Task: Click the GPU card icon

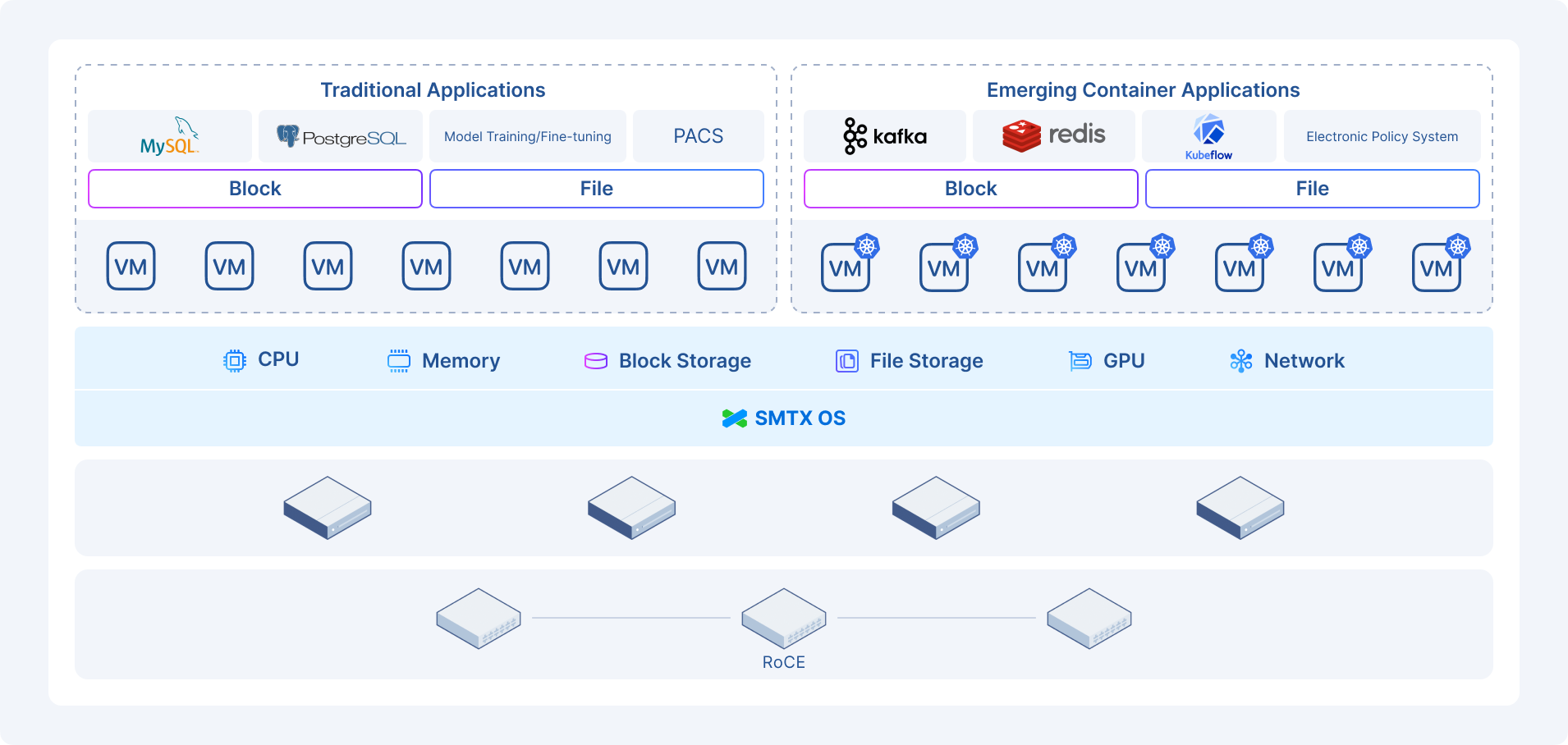Action: pyautogui.click(x=1080, y=361)
